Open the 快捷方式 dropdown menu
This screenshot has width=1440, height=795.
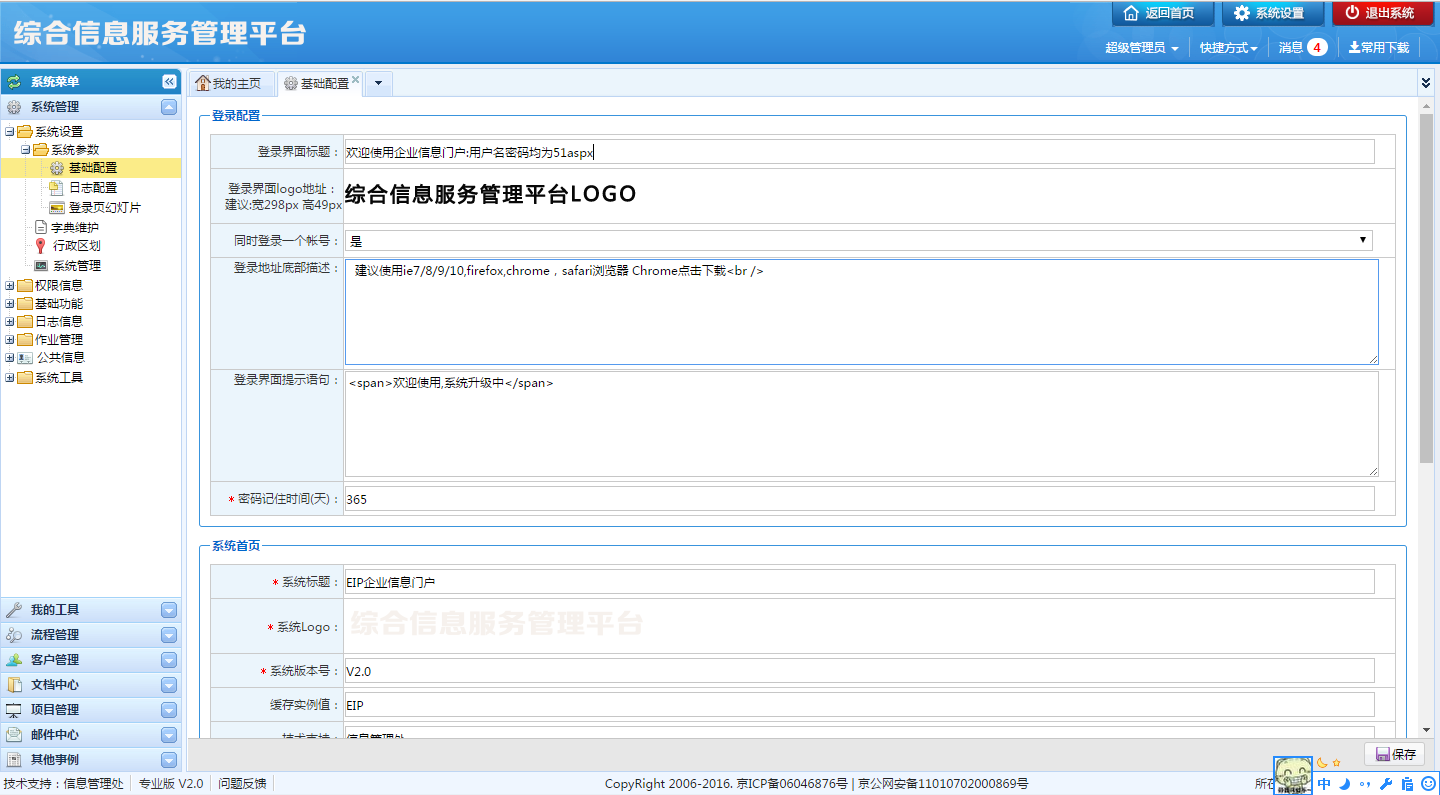tap(1229, 47)
